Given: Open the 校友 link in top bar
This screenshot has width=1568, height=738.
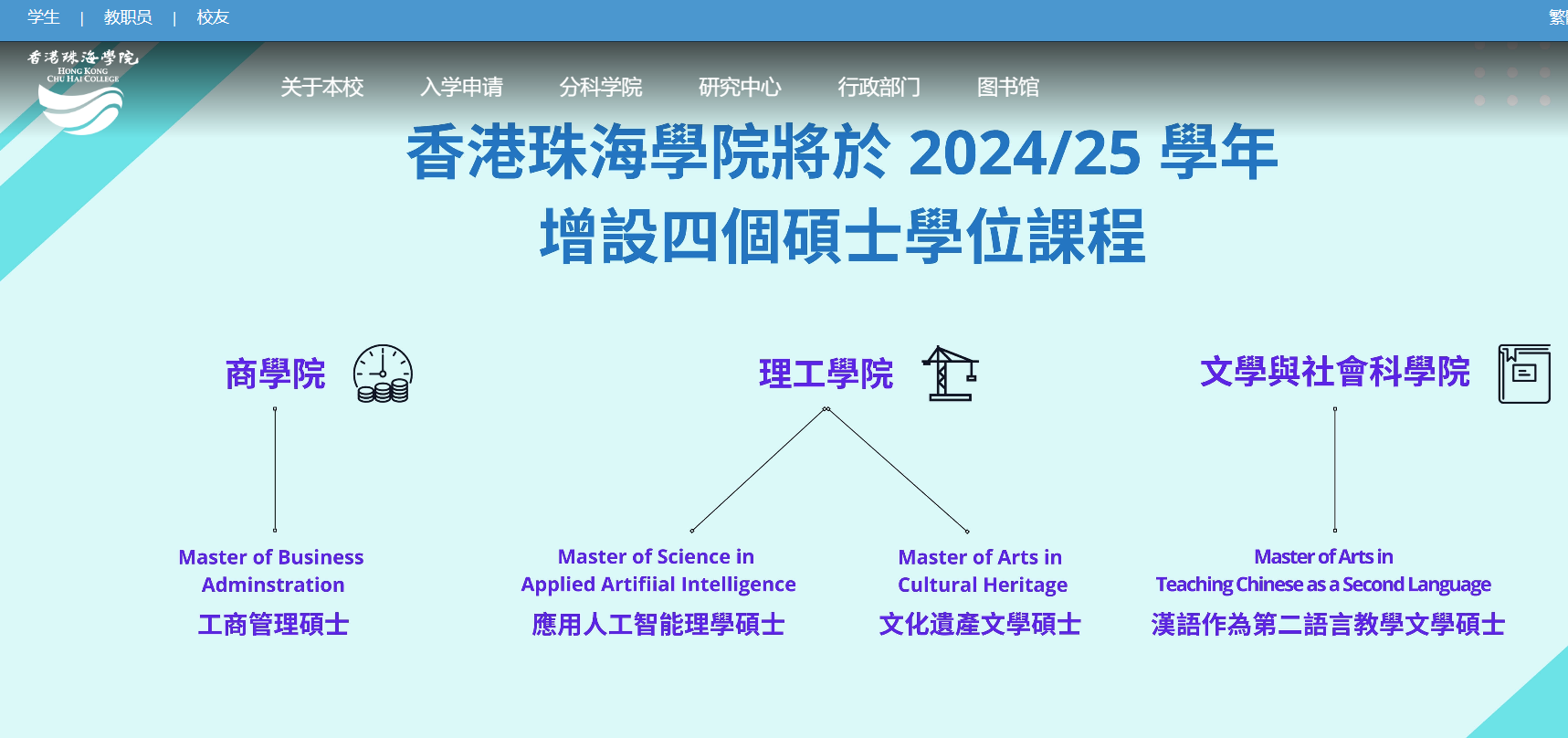Looking at the screenshot, I should pos(213,17).
